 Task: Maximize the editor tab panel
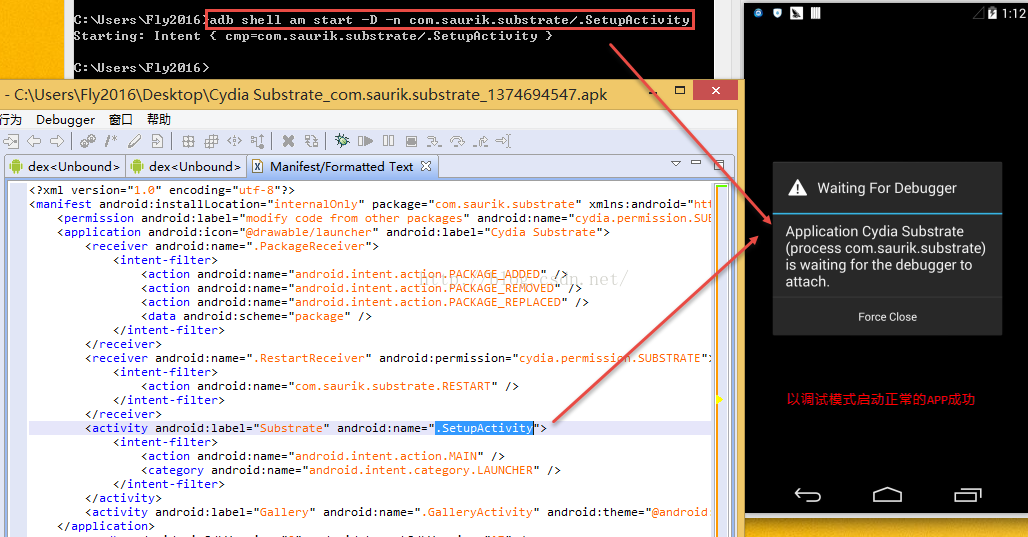719,164
